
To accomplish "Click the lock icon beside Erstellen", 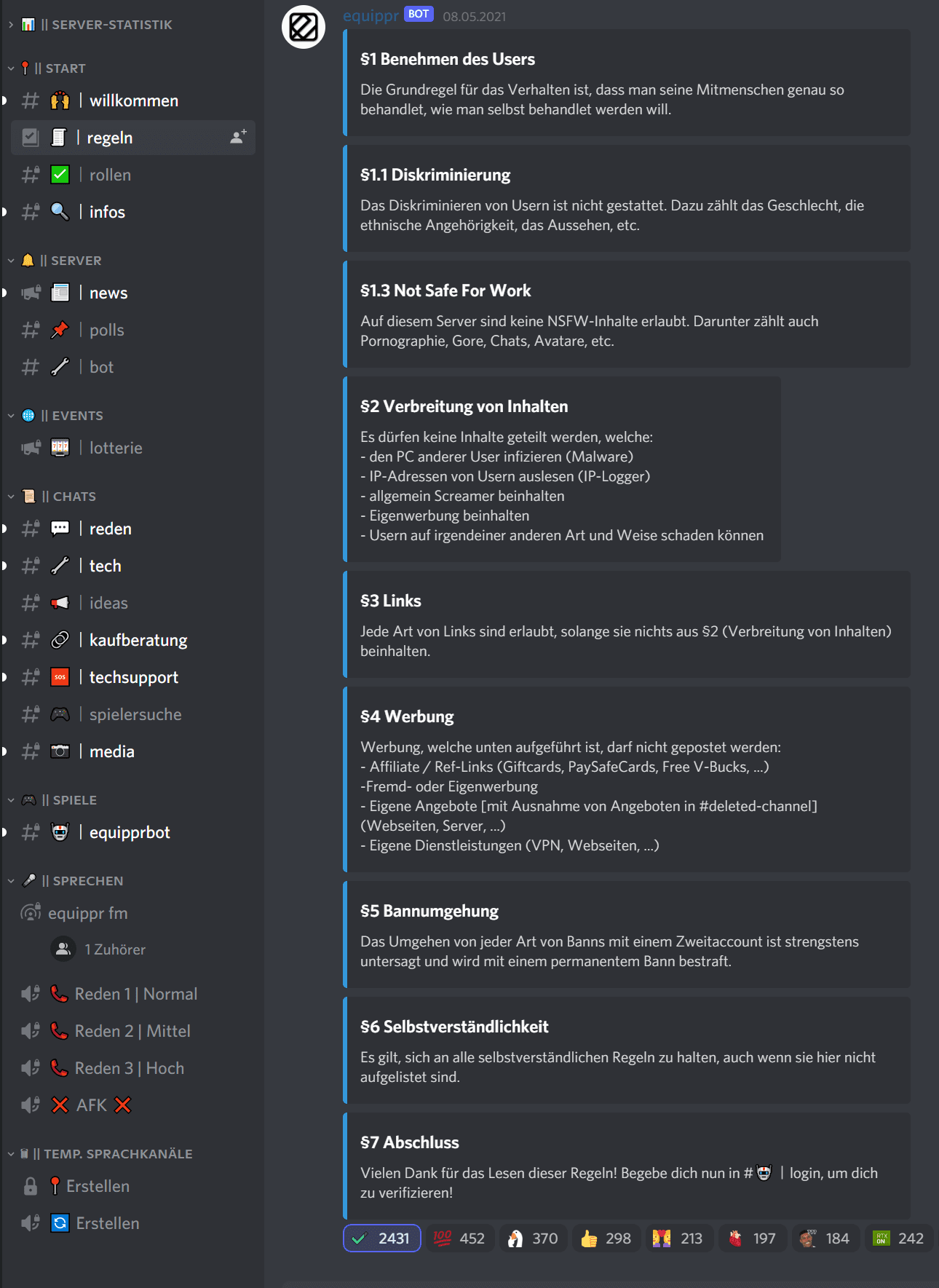I will [31, 1186].
